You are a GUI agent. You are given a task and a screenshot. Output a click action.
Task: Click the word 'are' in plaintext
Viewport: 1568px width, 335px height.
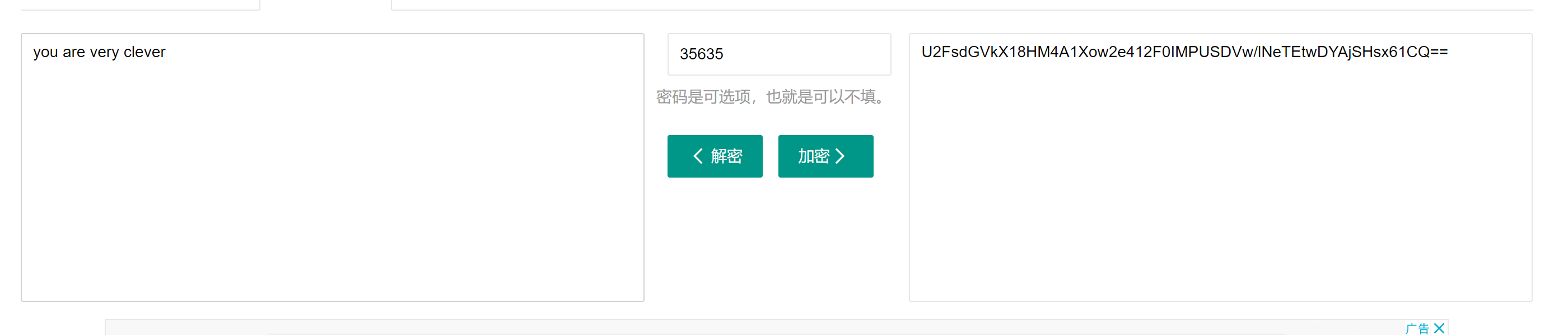pyautogui.click(x=74, y=53)
